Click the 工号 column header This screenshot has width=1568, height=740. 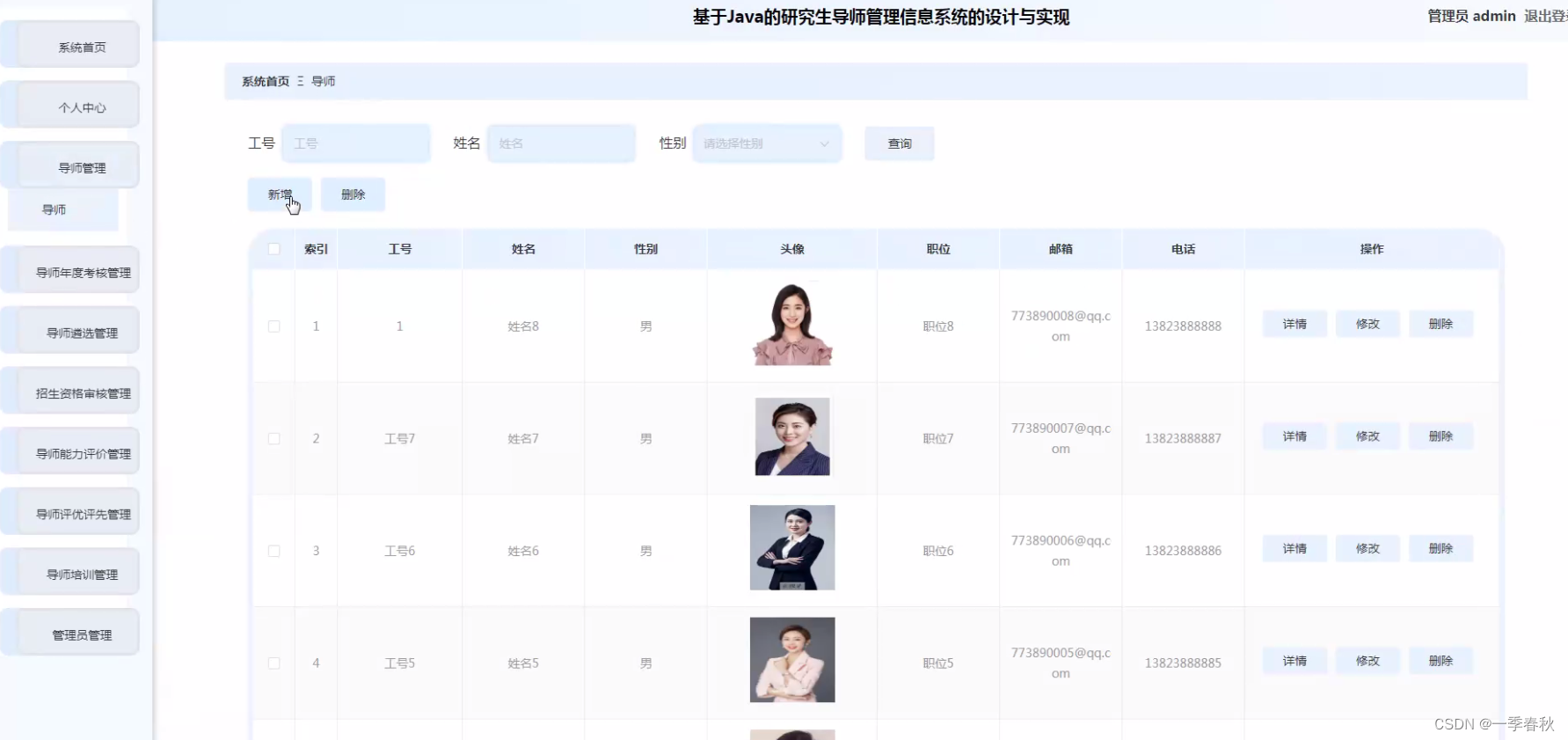pyautogui.click(x=400, y=249)
